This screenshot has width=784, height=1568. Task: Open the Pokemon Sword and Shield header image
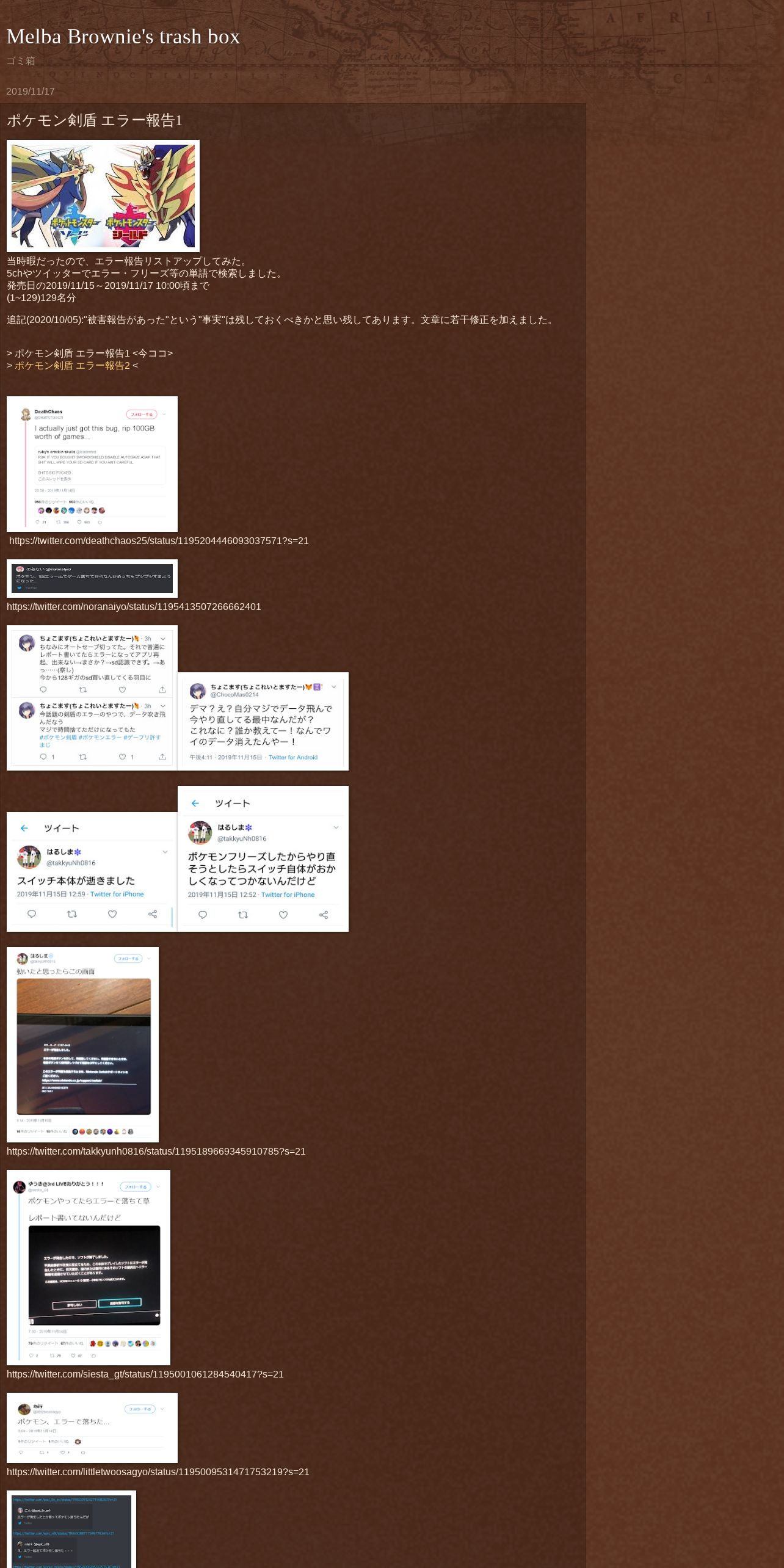click(103, 196)
